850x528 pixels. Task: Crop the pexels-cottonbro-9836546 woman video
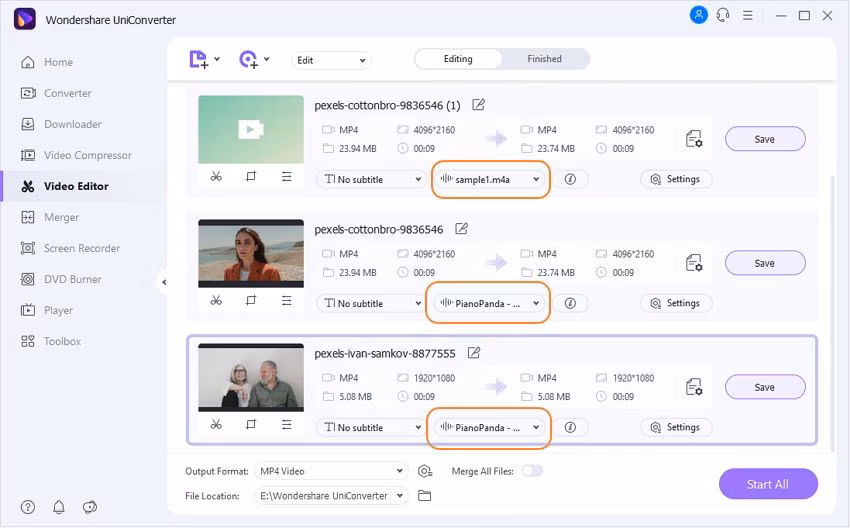point(250,300)
